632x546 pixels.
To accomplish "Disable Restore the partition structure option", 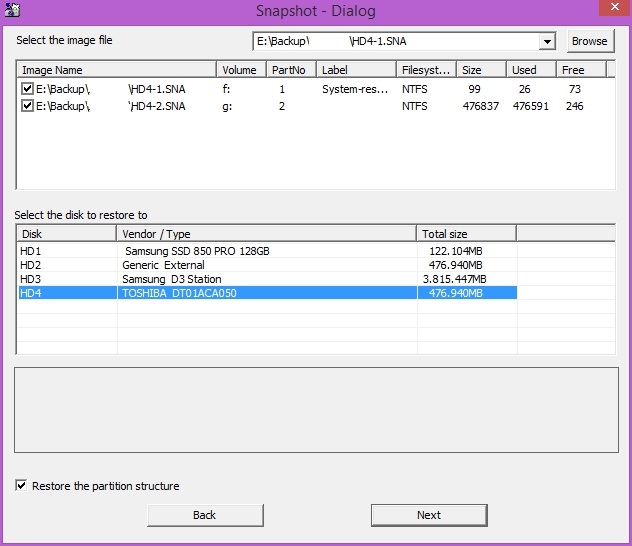I will (22, 486).
